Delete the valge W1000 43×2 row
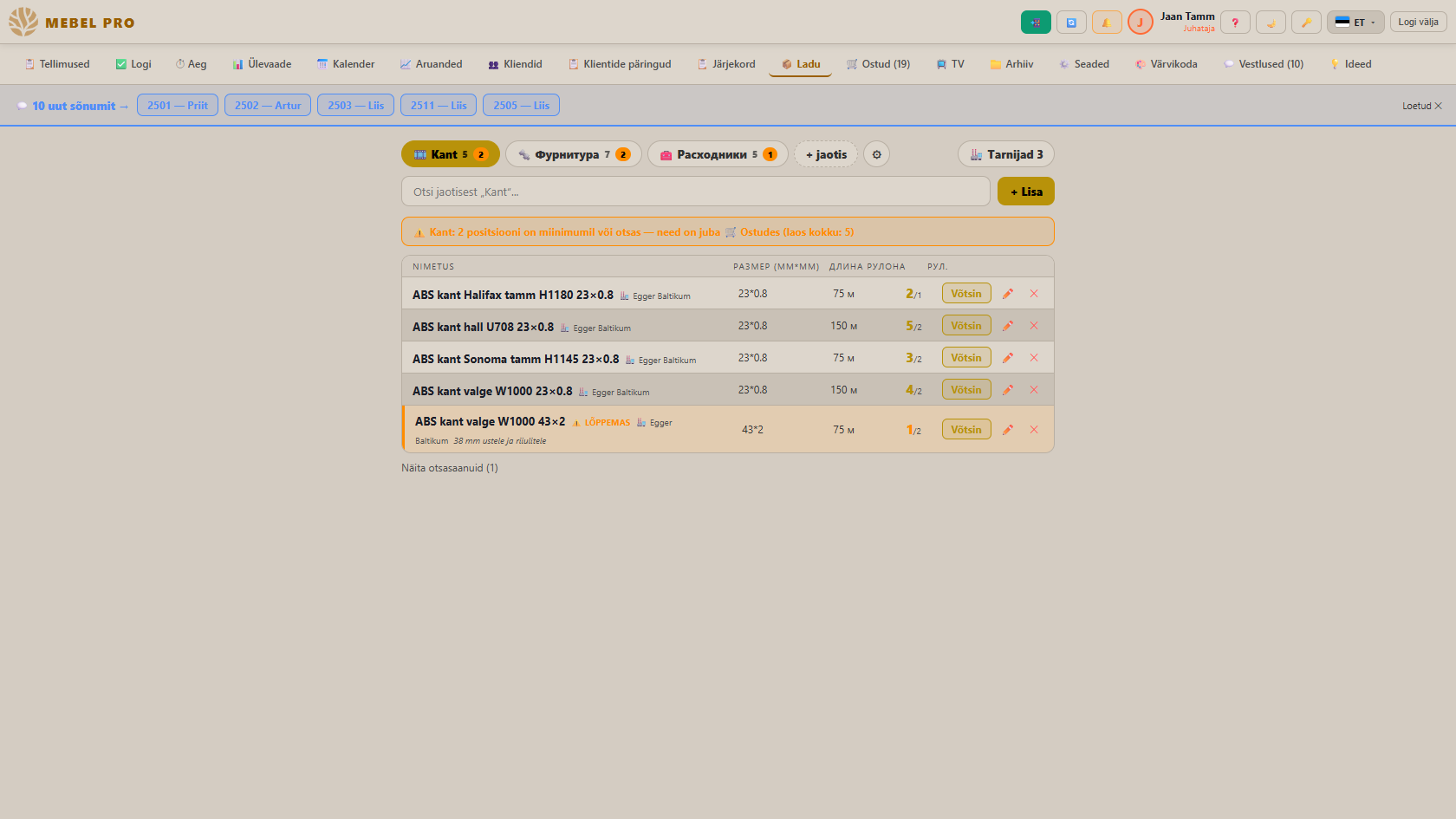Screen dimensions: 1456x819 pos(1034,430)
